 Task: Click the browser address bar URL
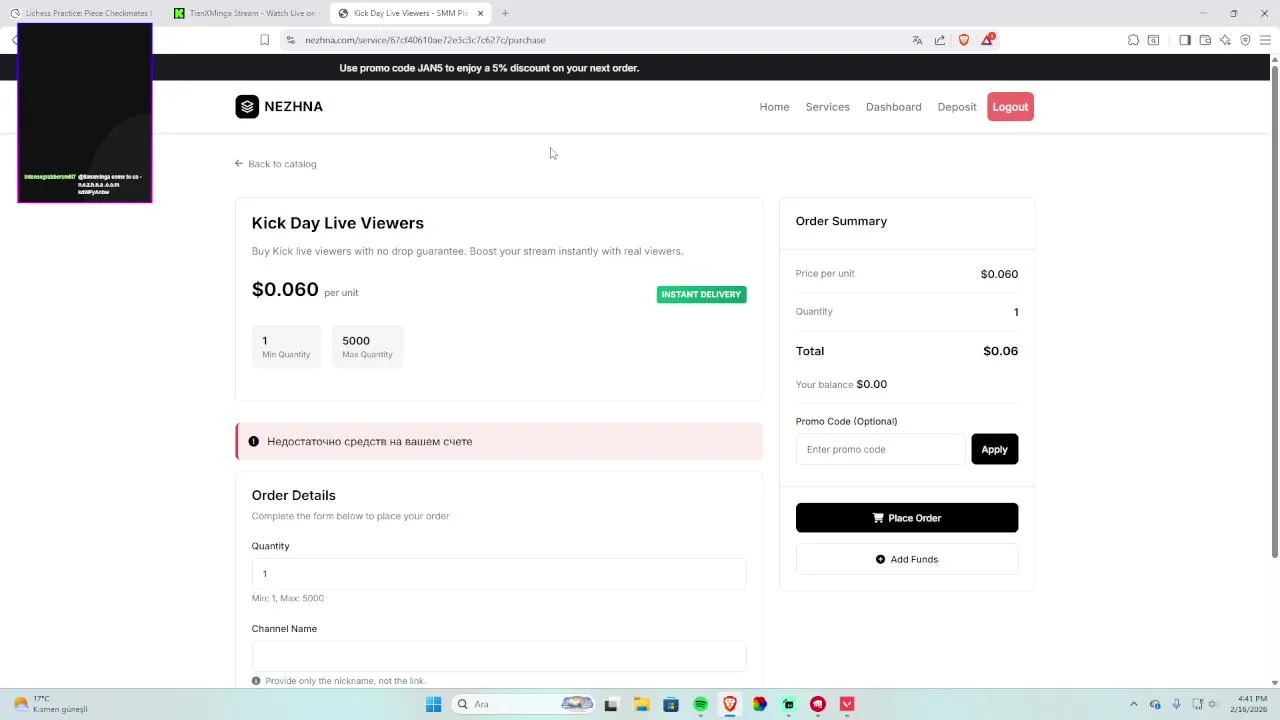[425, 40]
